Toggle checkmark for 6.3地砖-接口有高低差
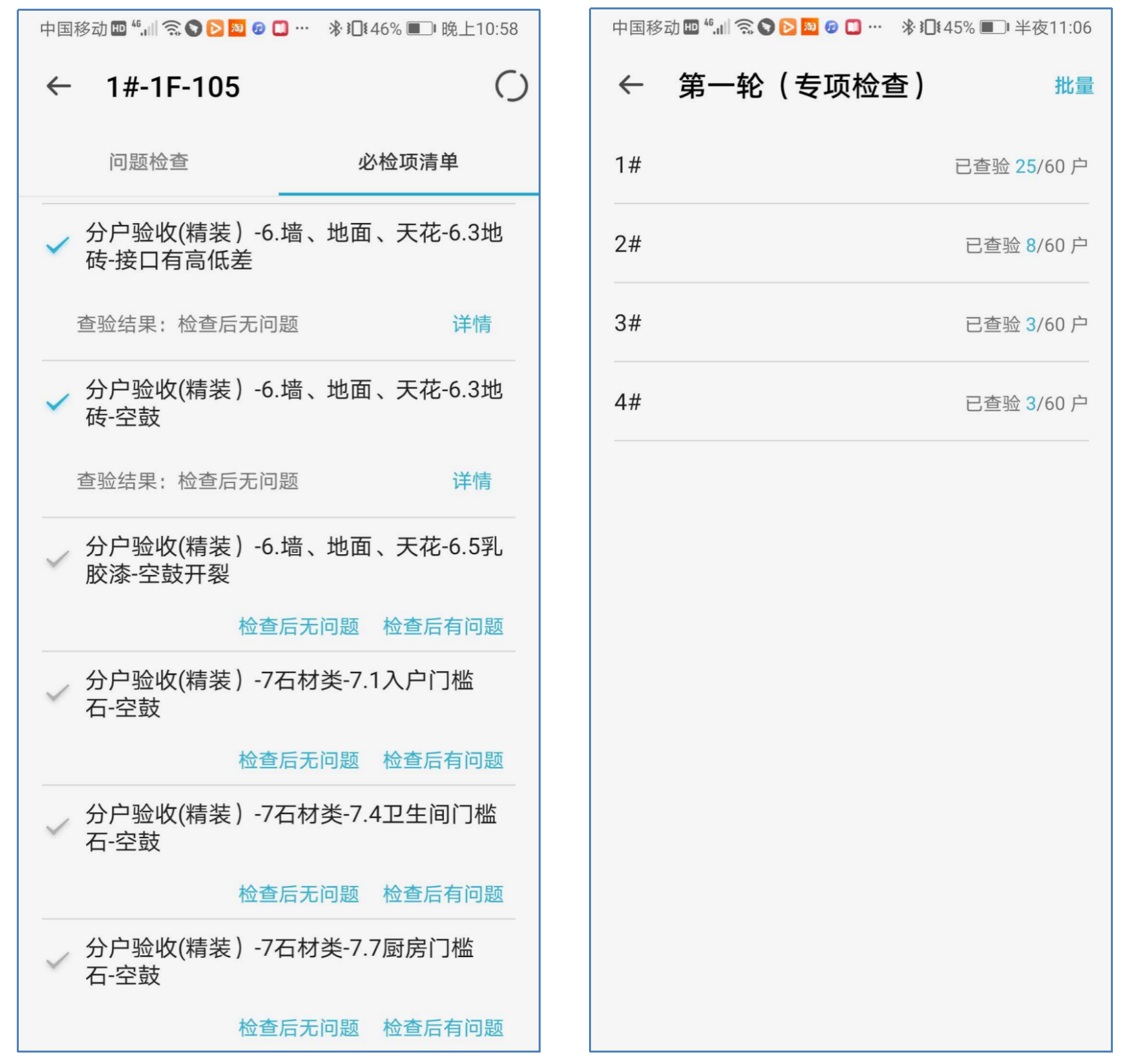 click(x=58, y=245)
